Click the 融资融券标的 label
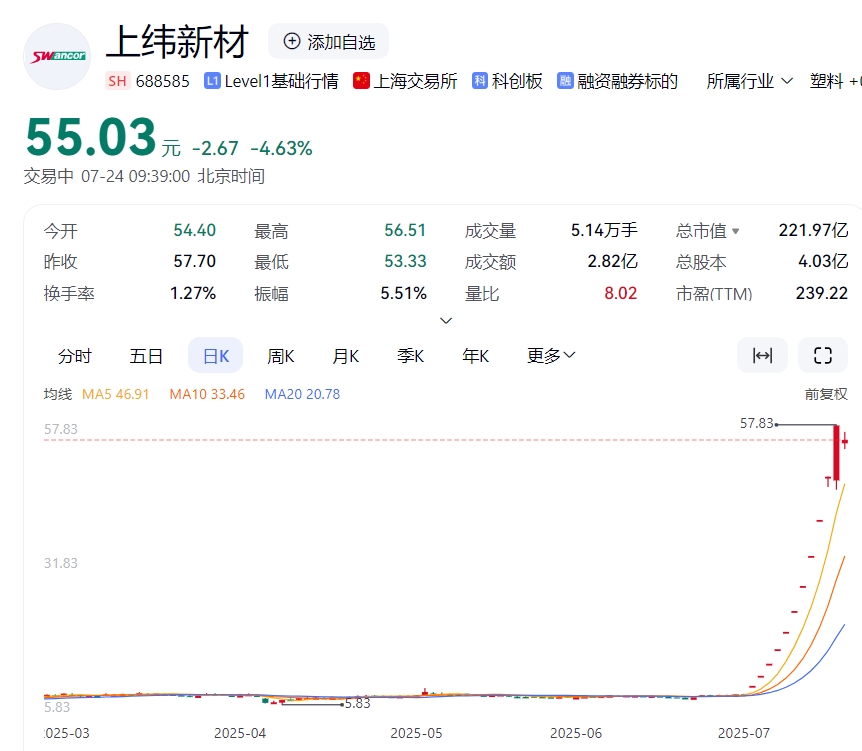862x751 pixels. [x=627, y=81]
